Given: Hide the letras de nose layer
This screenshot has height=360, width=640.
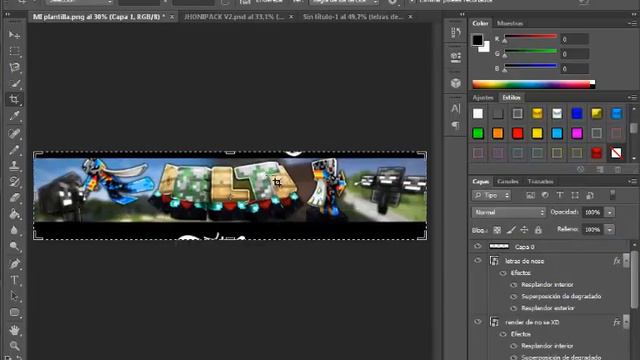Looking at the screenshot, I should (478, 260).
